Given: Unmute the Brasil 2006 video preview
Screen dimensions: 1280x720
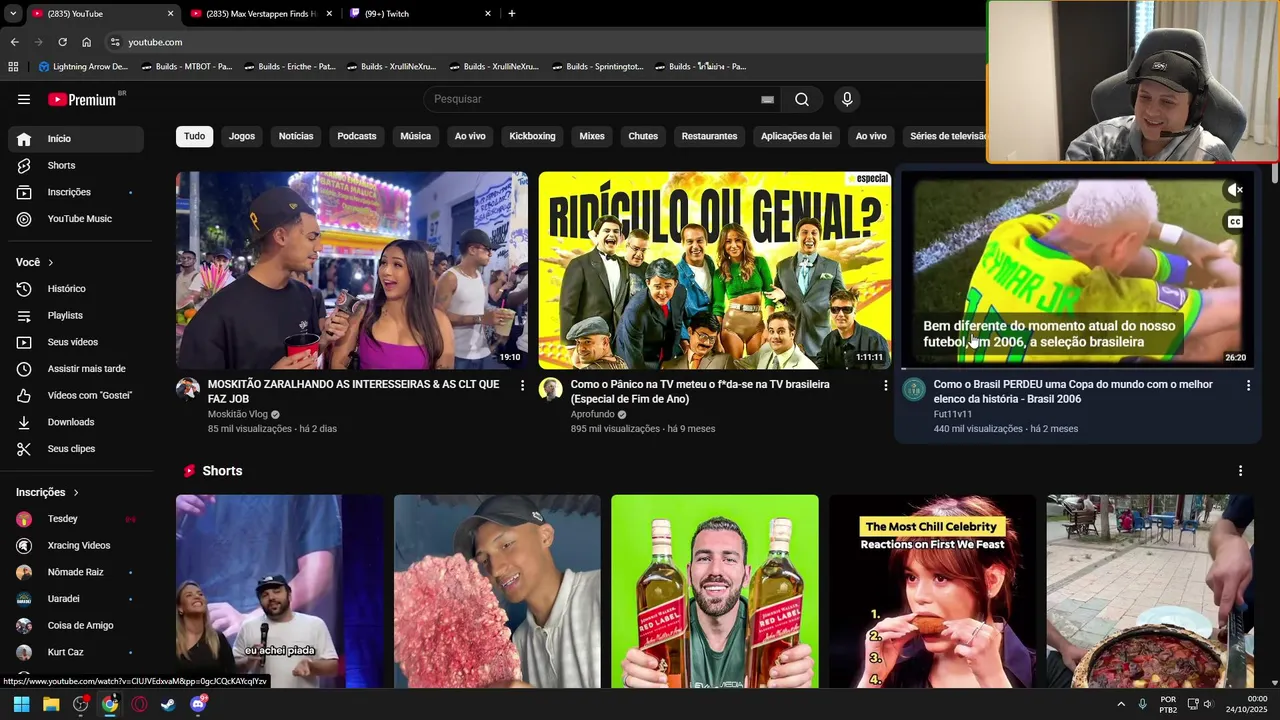Looking at the screenshot, I should pos(1235,190).
